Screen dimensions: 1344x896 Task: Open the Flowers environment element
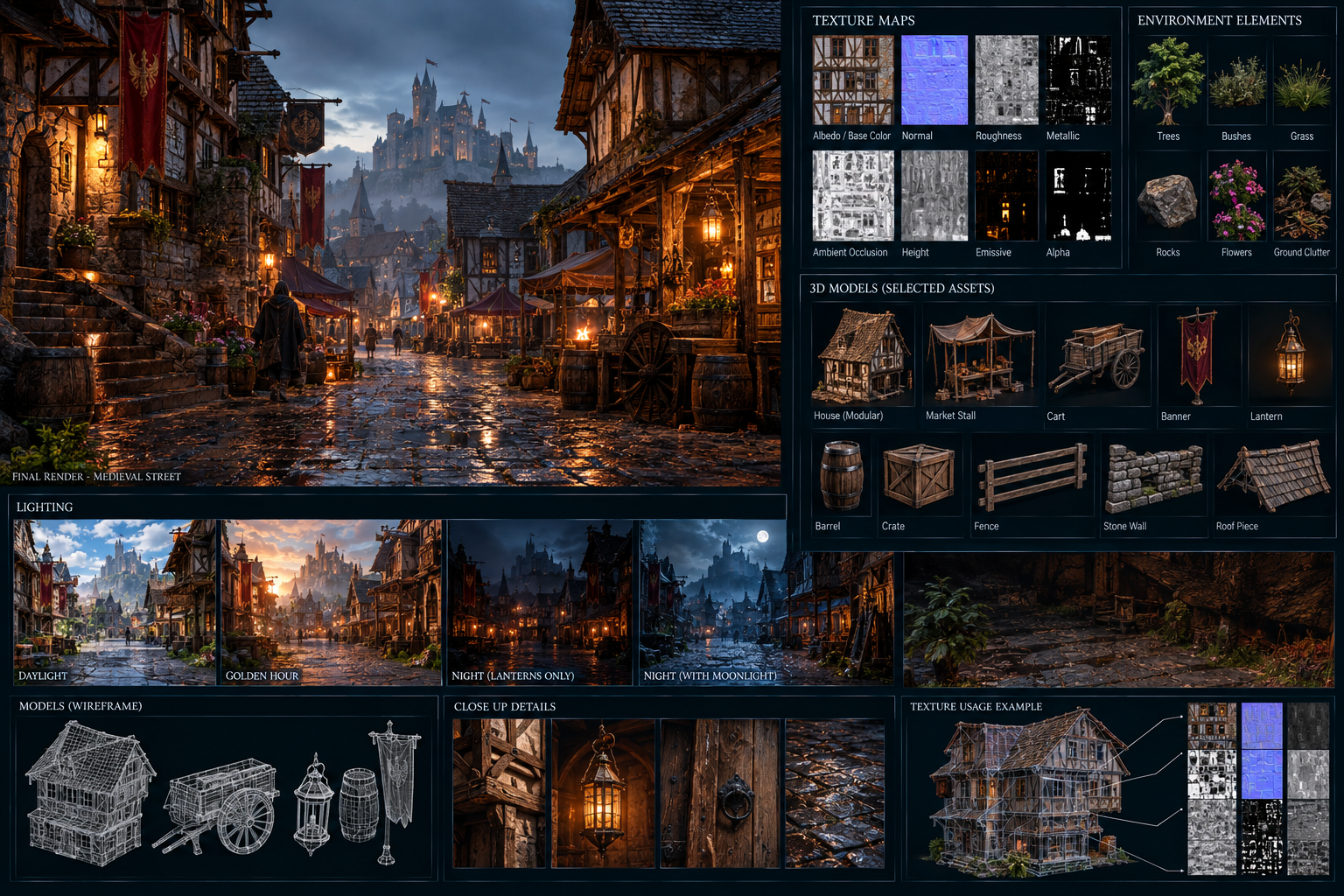pyautogui.click(x=1237, y=198)
